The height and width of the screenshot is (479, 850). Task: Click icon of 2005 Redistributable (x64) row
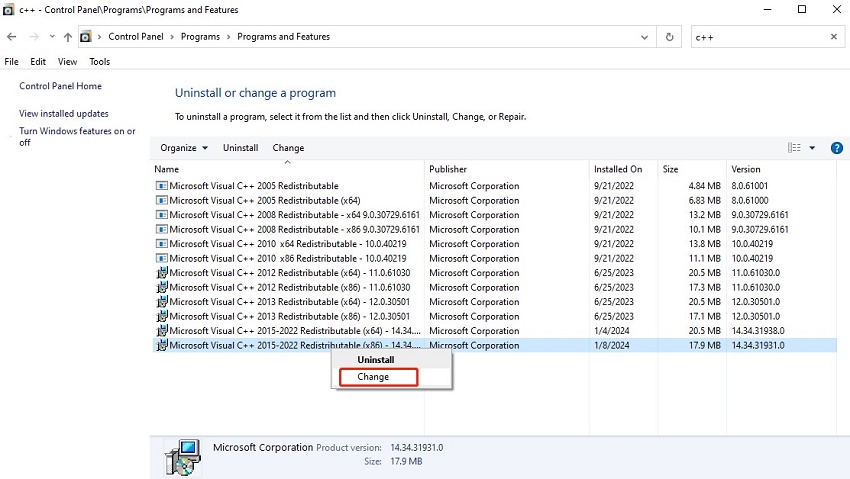coord(162,200)
